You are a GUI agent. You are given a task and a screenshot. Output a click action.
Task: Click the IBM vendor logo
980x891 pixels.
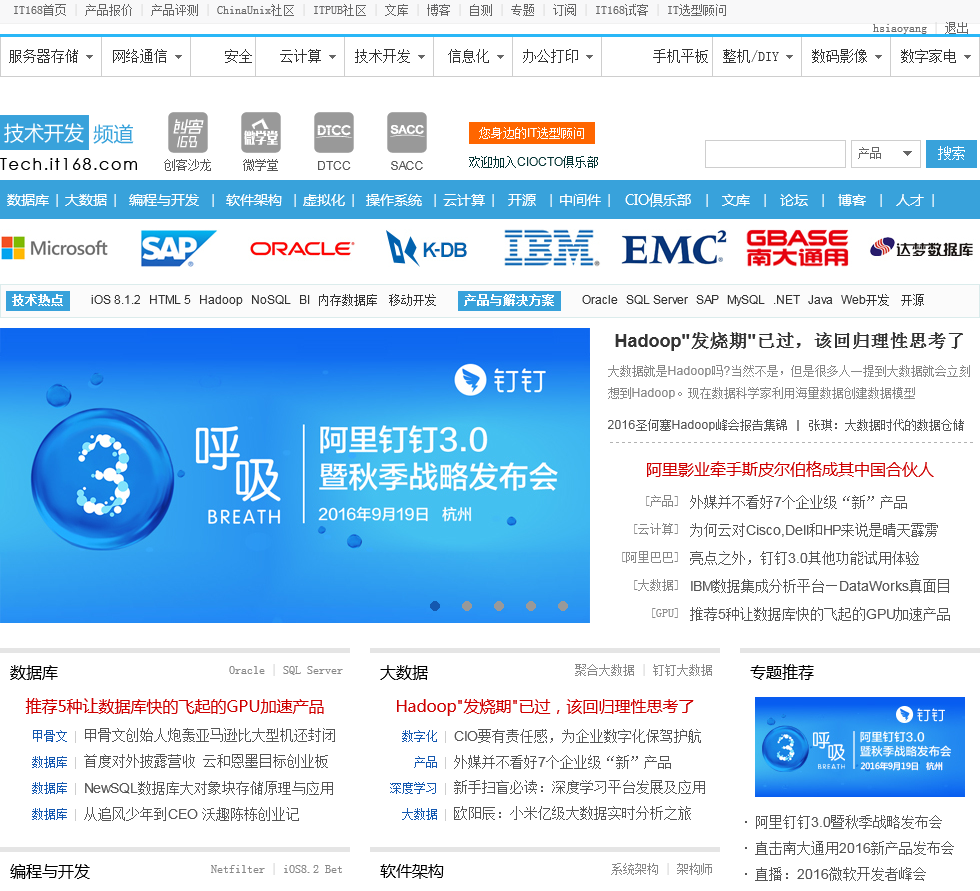click(x=551, y=248)
